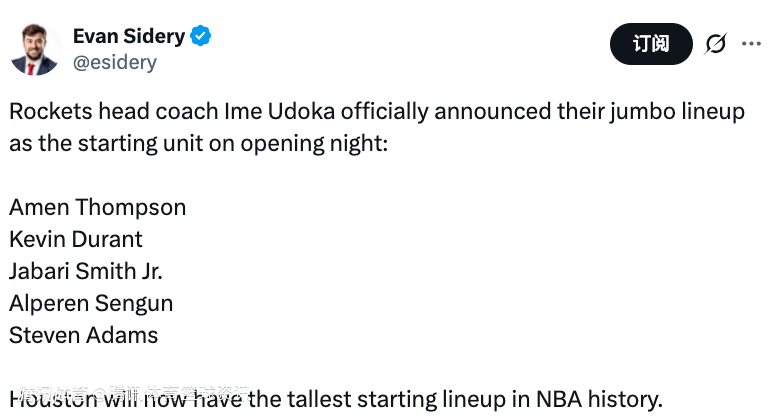Open the three-dot more options menu
776x418 pixels.
tap(752, 44)
